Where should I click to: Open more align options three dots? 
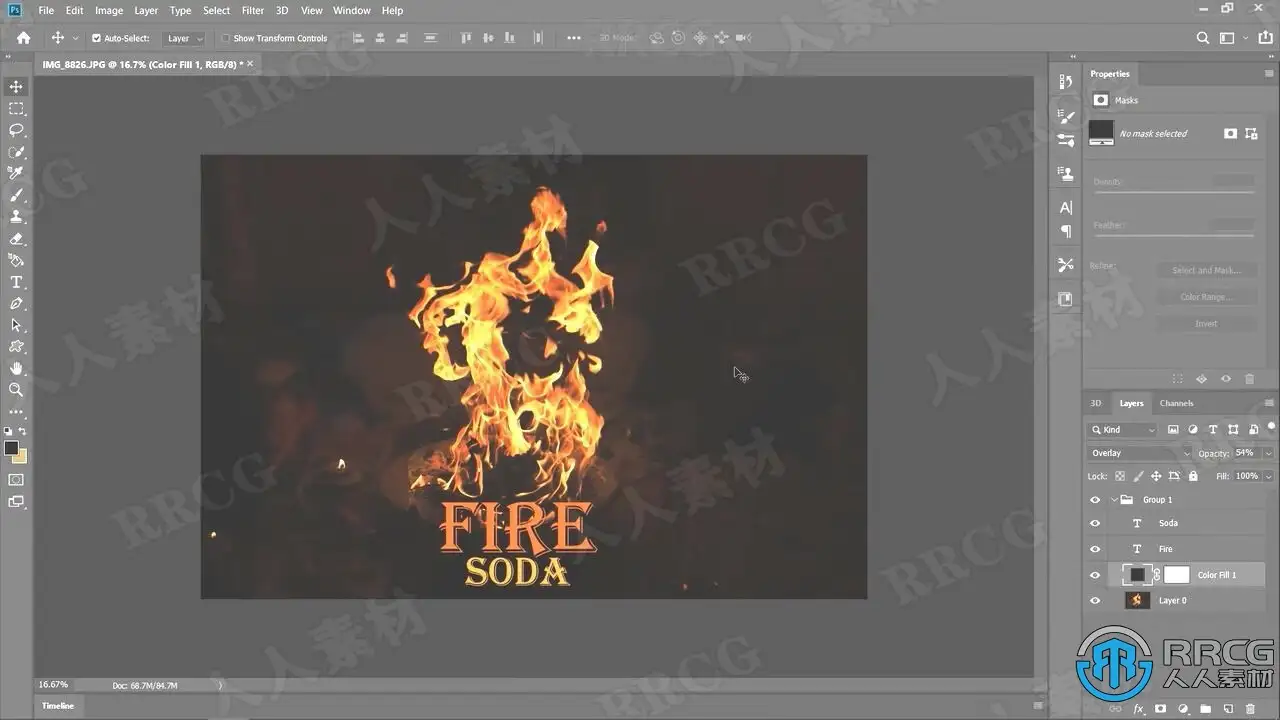[x=574, y=38]
